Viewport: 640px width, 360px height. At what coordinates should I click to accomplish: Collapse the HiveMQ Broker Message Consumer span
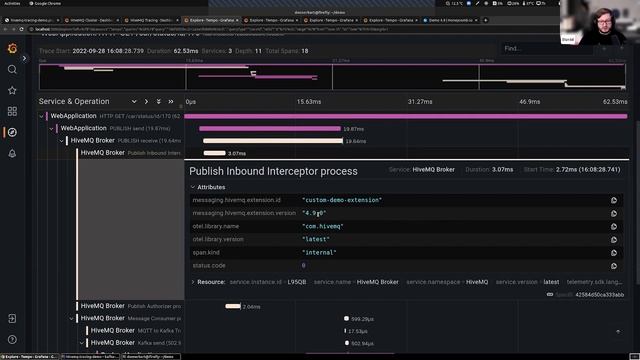tap(71, 318)
